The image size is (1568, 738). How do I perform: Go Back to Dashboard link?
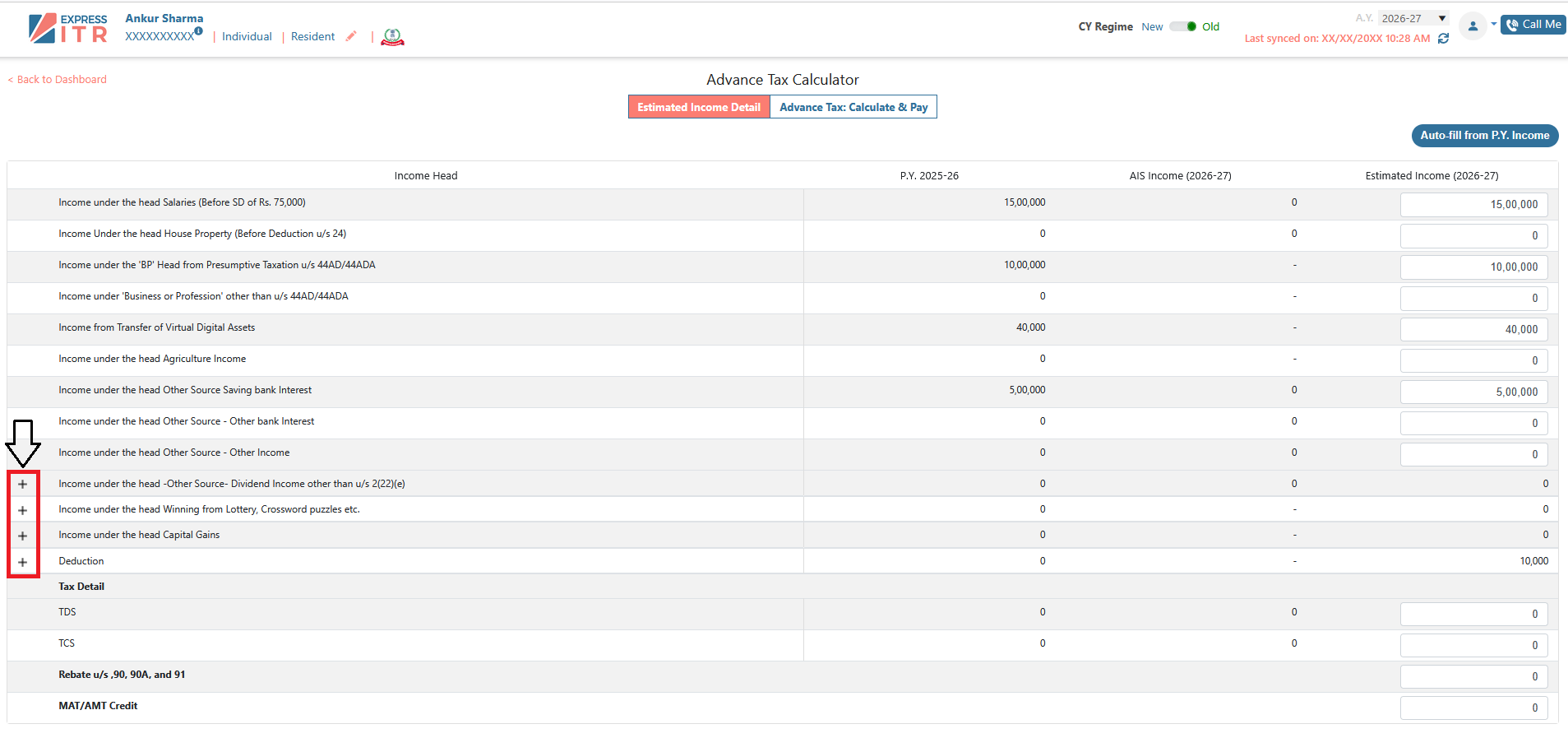(x=58, y=80)
